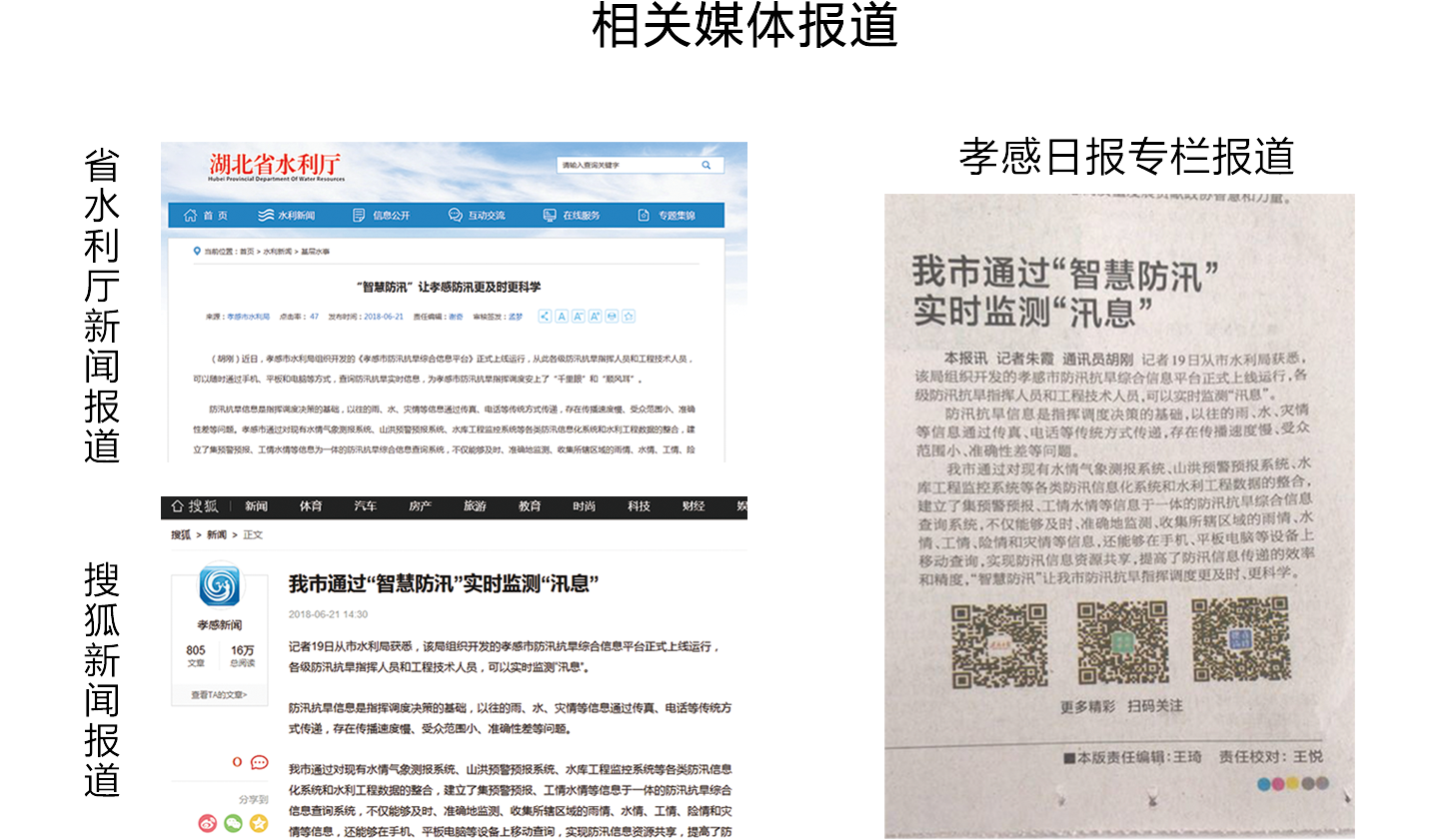
Task: Focus the 请输入查询关键字 search field
Action: pos(640,165)
